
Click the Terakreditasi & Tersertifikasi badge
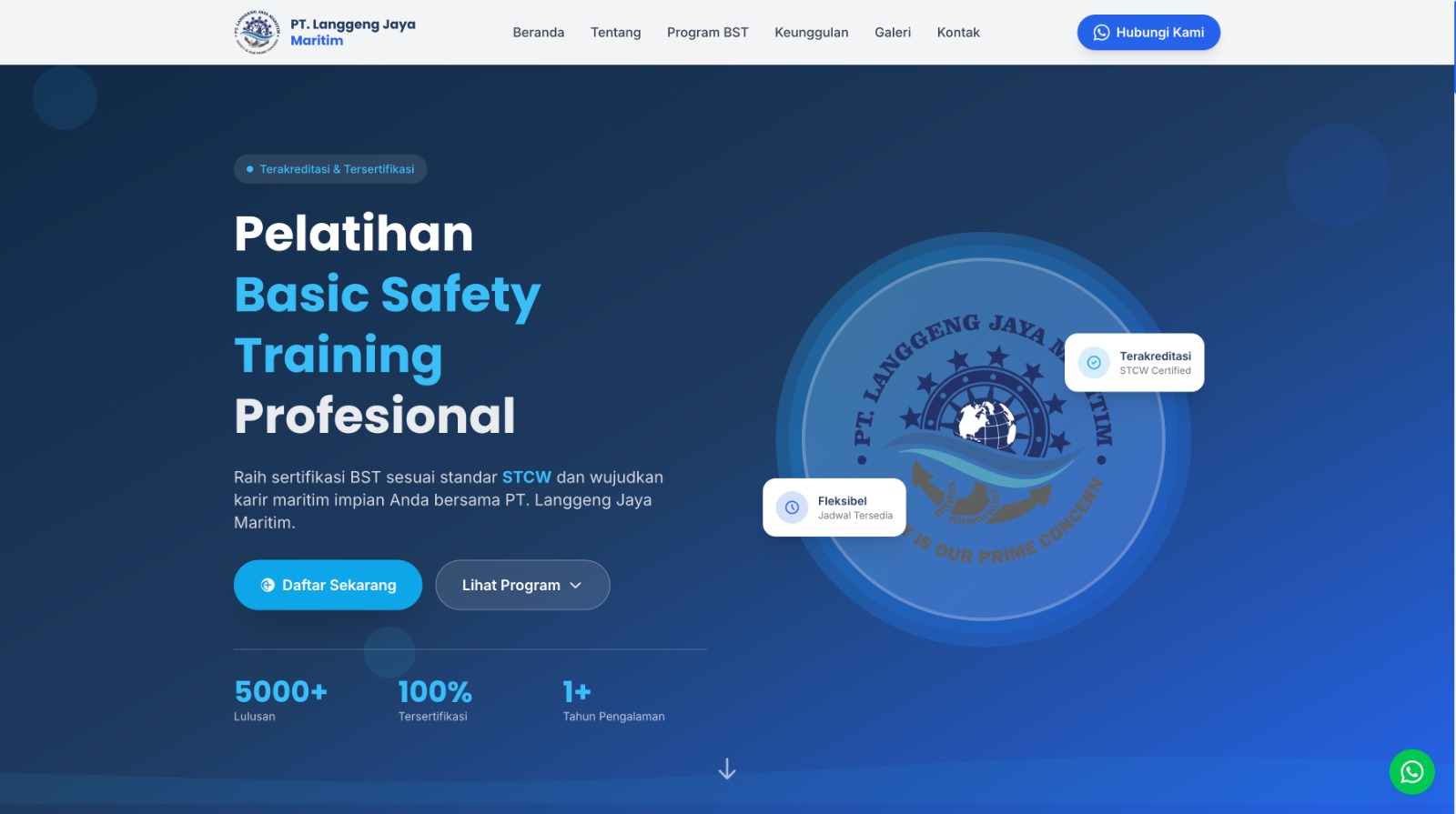coord(330,169)
